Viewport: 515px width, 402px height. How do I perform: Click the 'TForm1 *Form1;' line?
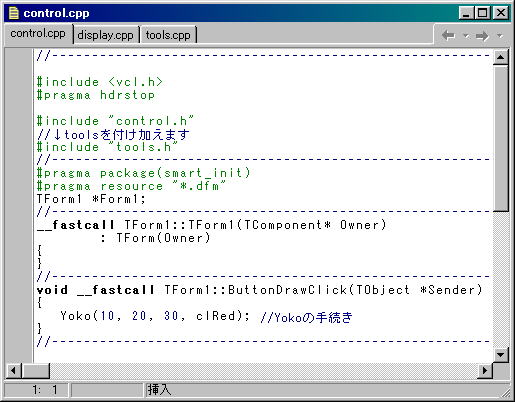[91, 199]
